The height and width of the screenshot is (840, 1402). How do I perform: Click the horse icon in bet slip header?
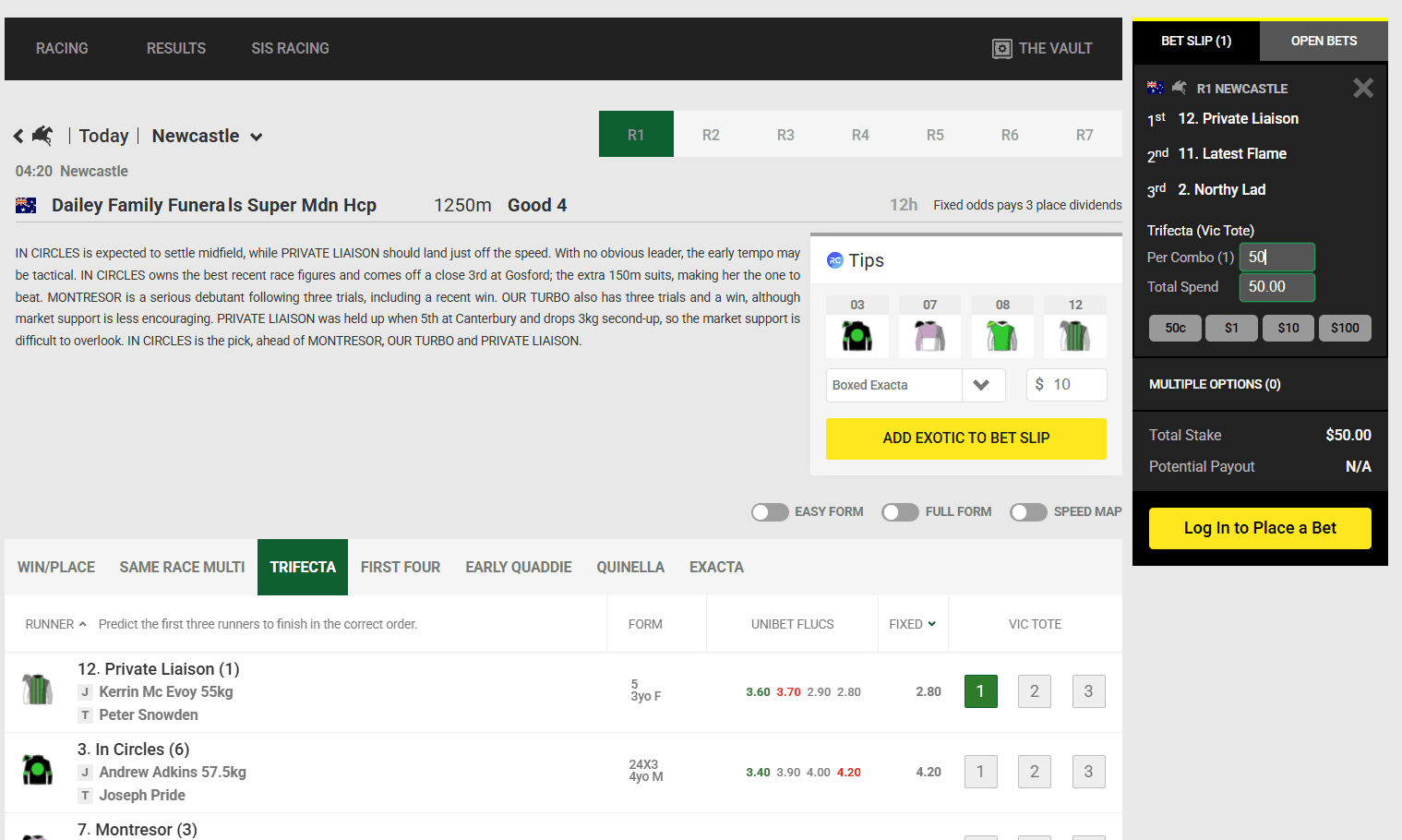tap(1180, 88)
